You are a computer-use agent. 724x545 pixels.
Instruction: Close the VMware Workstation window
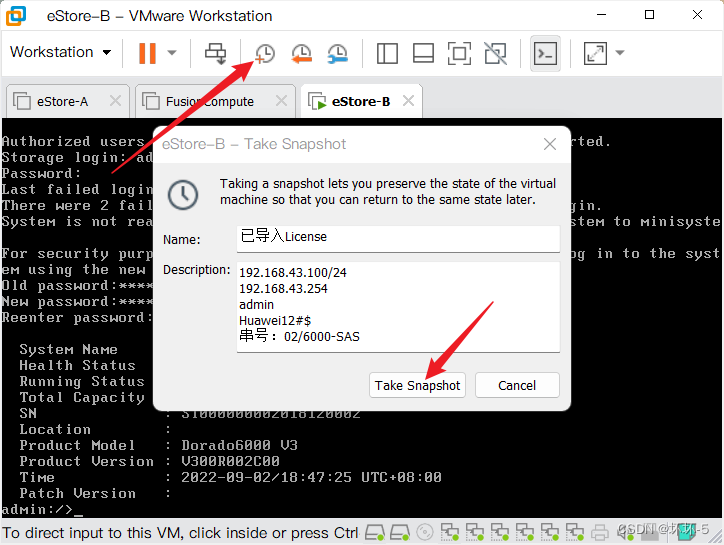tap(697, 15)
